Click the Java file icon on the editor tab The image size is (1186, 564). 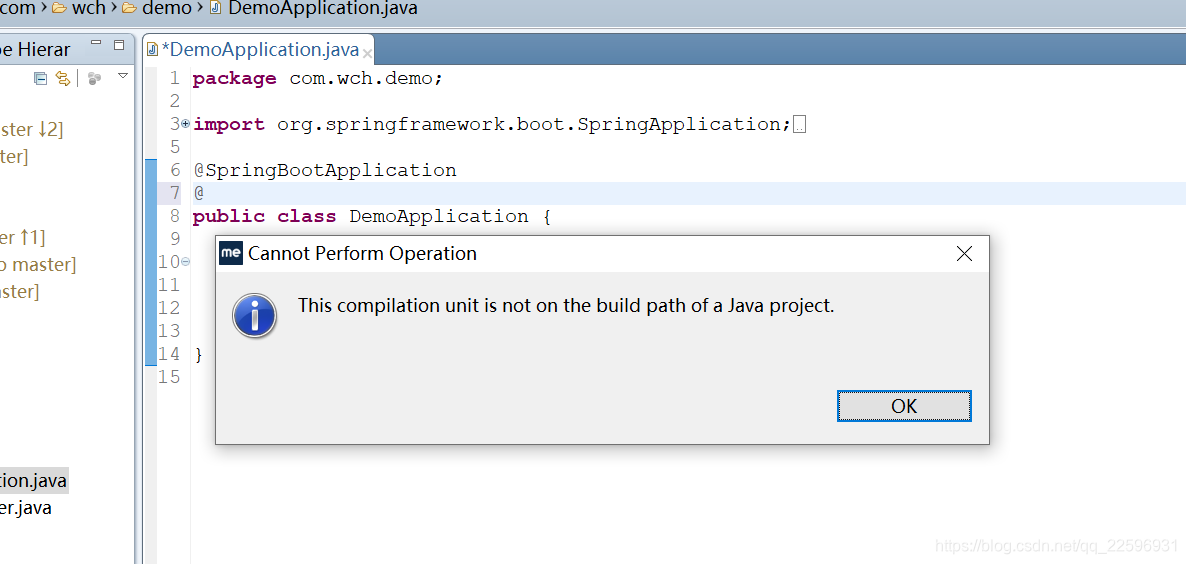[x=152, y=50]
